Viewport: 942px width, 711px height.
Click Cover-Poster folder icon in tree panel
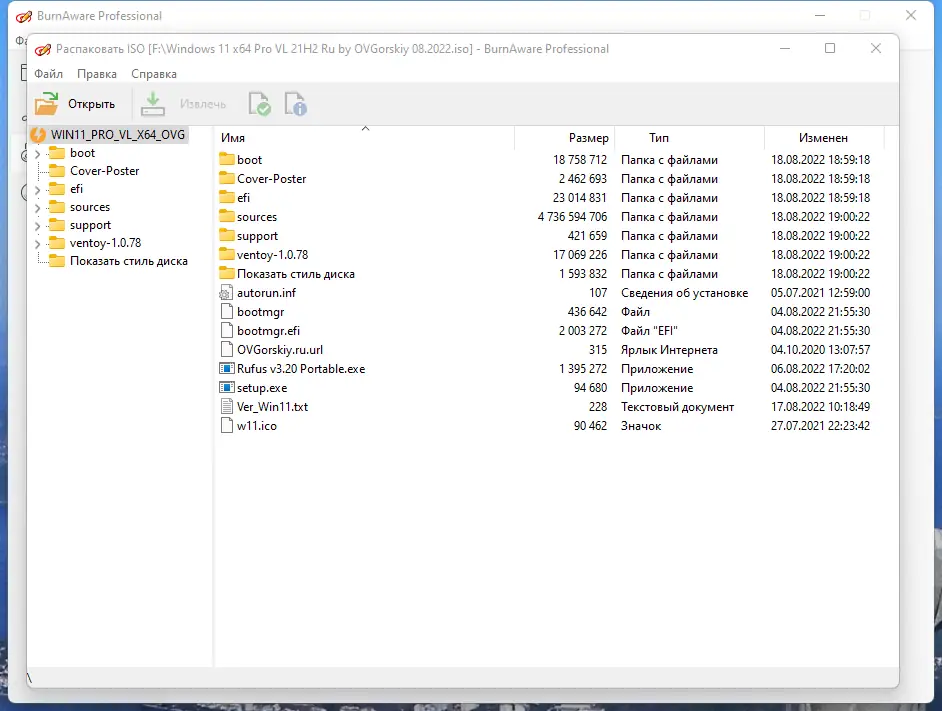tap(57, 171)
